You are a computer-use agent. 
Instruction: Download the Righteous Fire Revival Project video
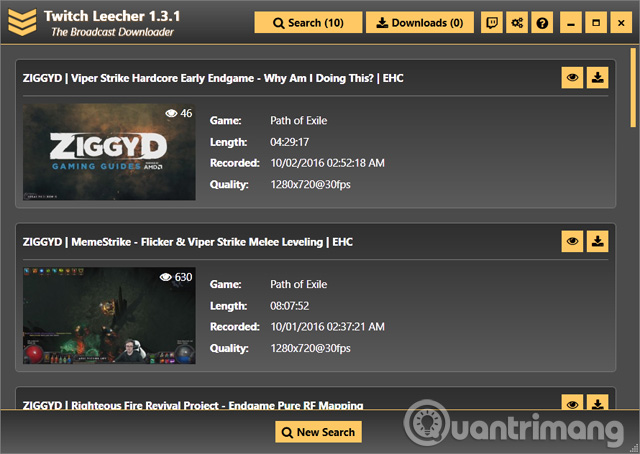(x=598, y=402)
